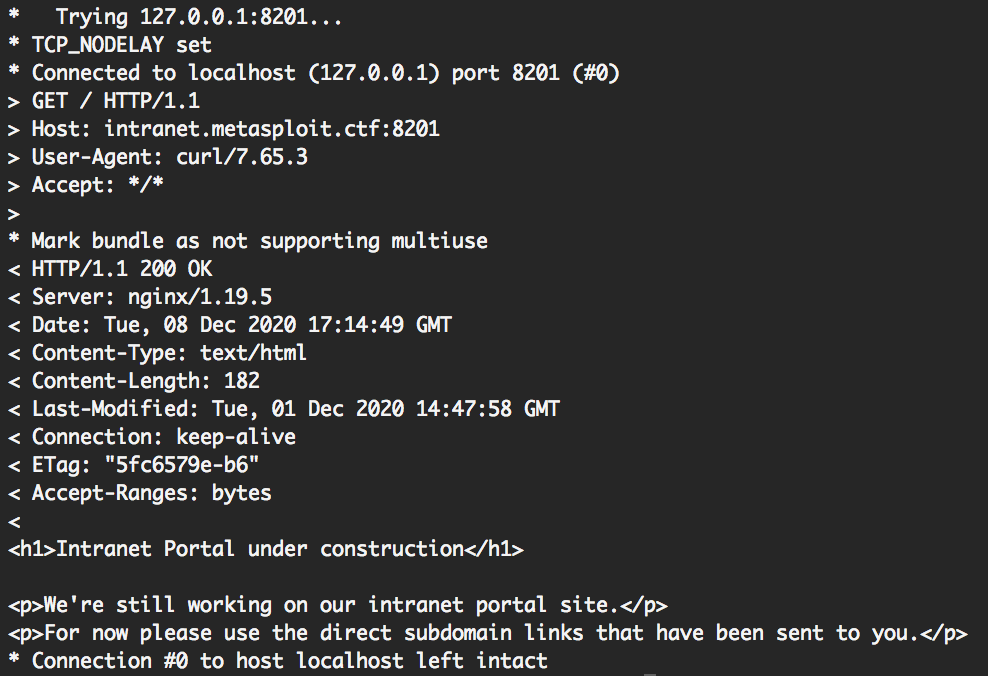Click the Last-Modified header line

pyautogui.click(x=295, y=409)
